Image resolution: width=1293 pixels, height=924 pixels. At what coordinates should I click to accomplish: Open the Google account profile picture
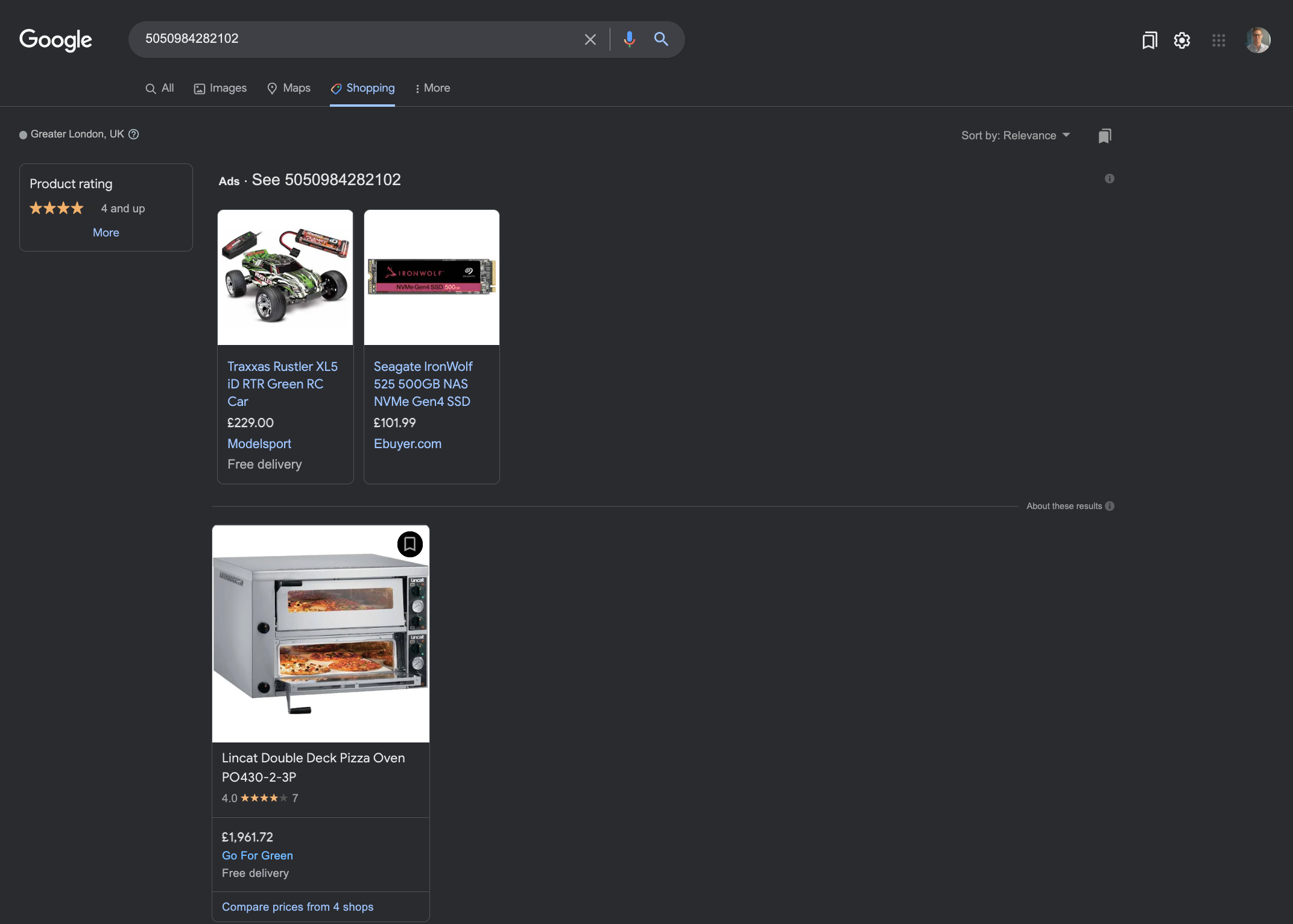(1258, 40)
